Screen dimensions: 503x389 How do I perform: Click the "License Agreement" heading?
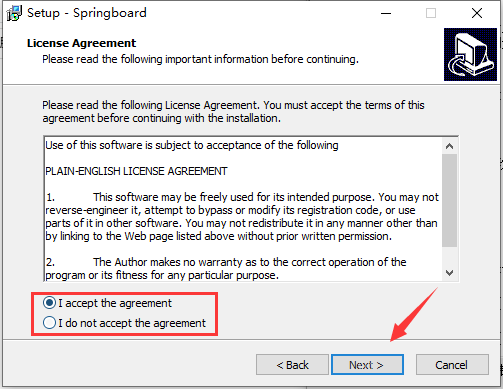81,43
